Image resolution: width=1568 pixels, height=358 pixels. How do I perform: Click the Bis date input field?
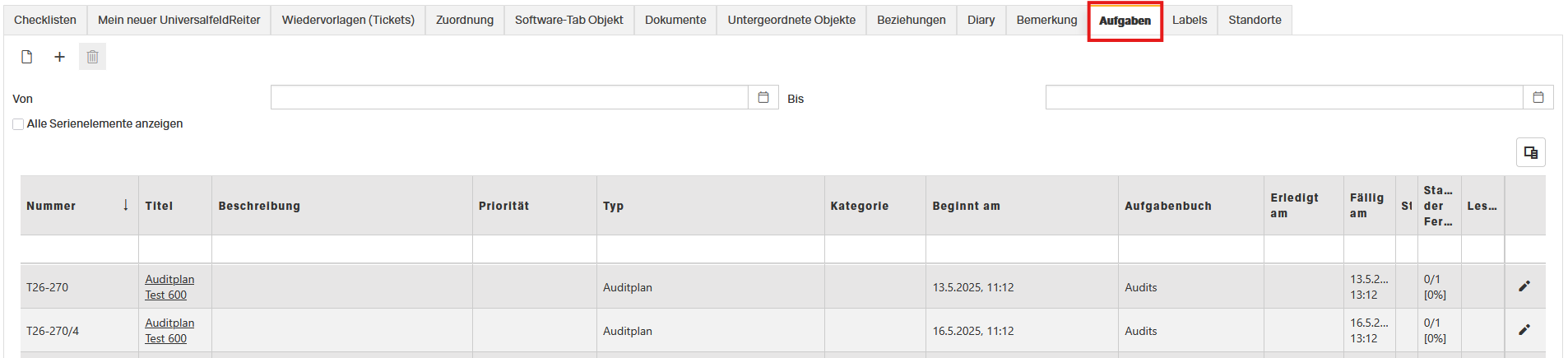[1283, 97]
